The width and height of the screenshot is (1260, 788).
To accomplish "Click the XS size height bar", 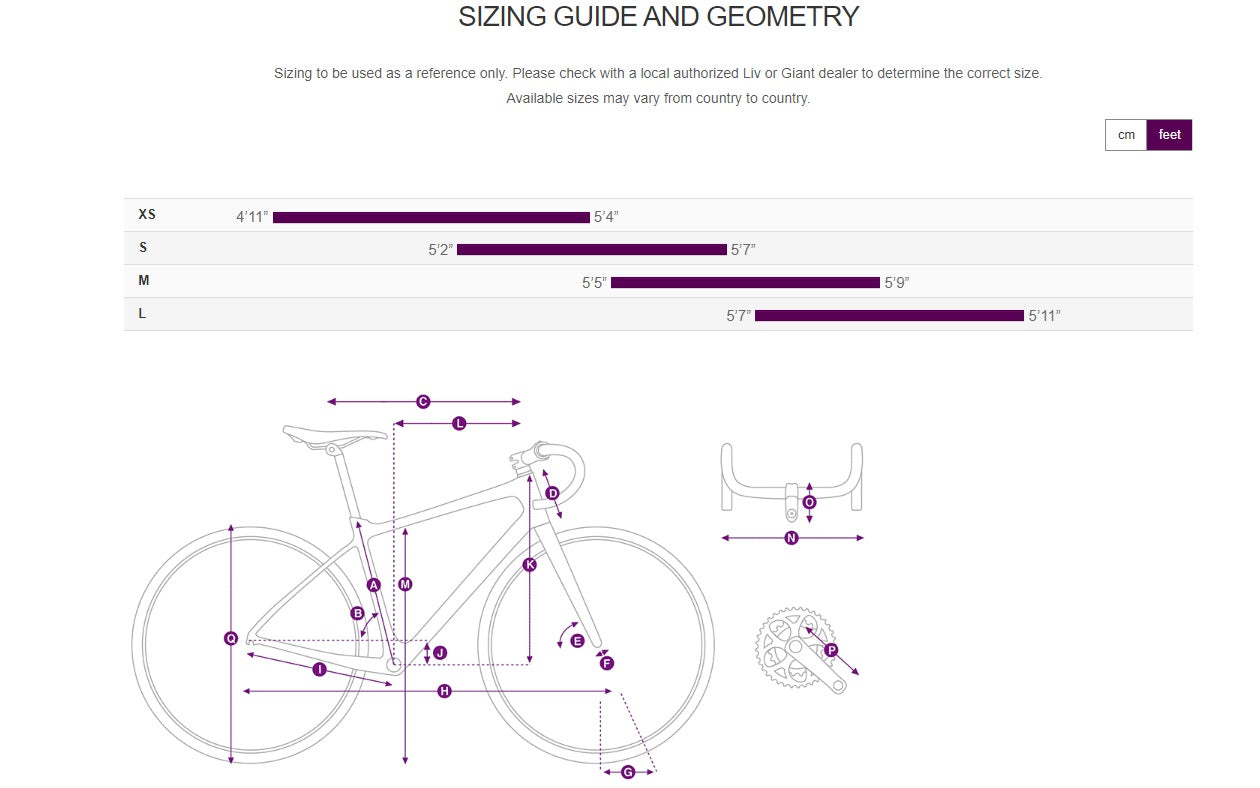I will pos(431,217).
